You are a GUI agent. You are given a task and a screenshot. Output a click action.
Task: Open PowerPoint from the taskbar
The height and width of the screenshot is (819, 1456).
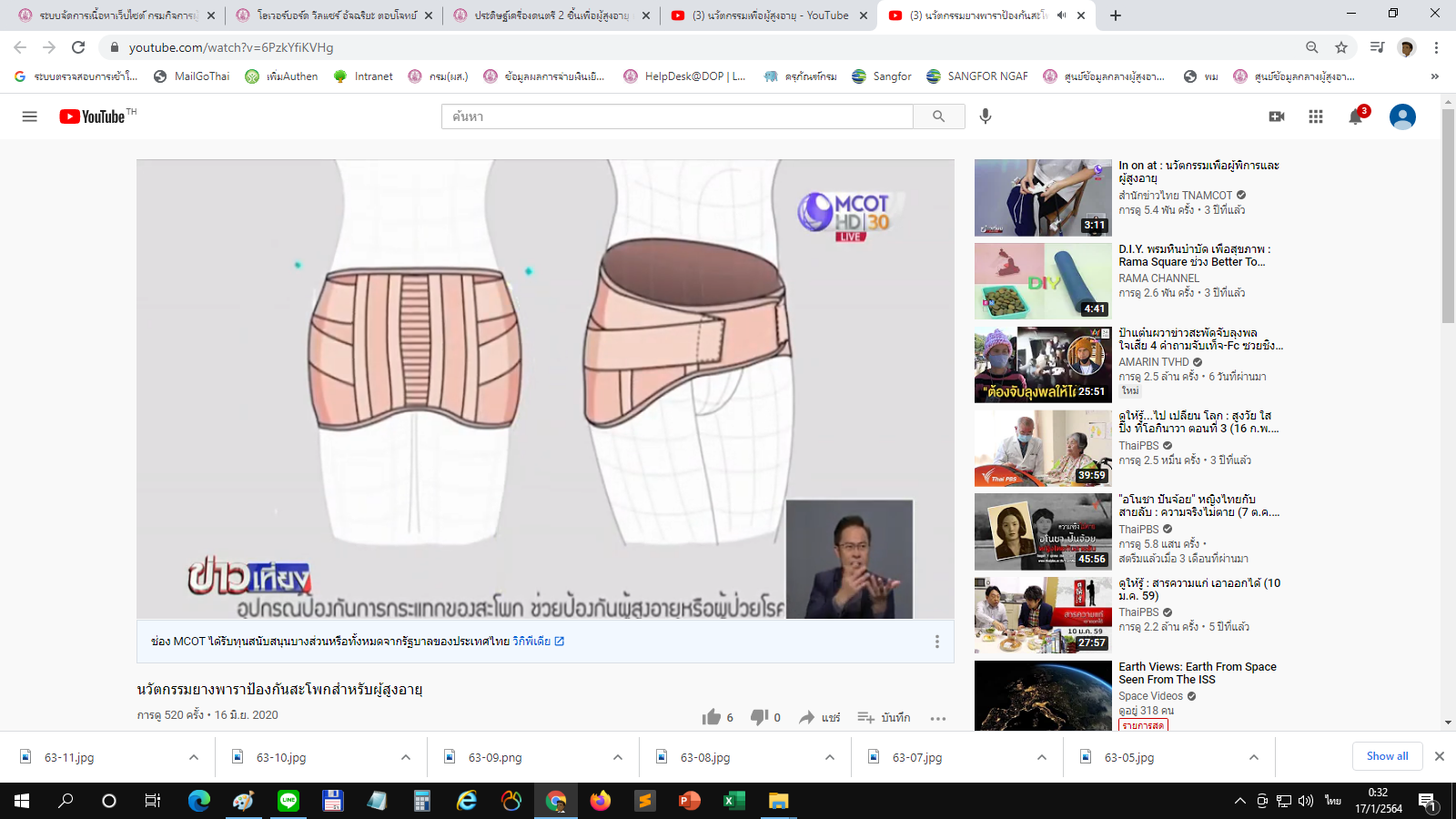689,801
